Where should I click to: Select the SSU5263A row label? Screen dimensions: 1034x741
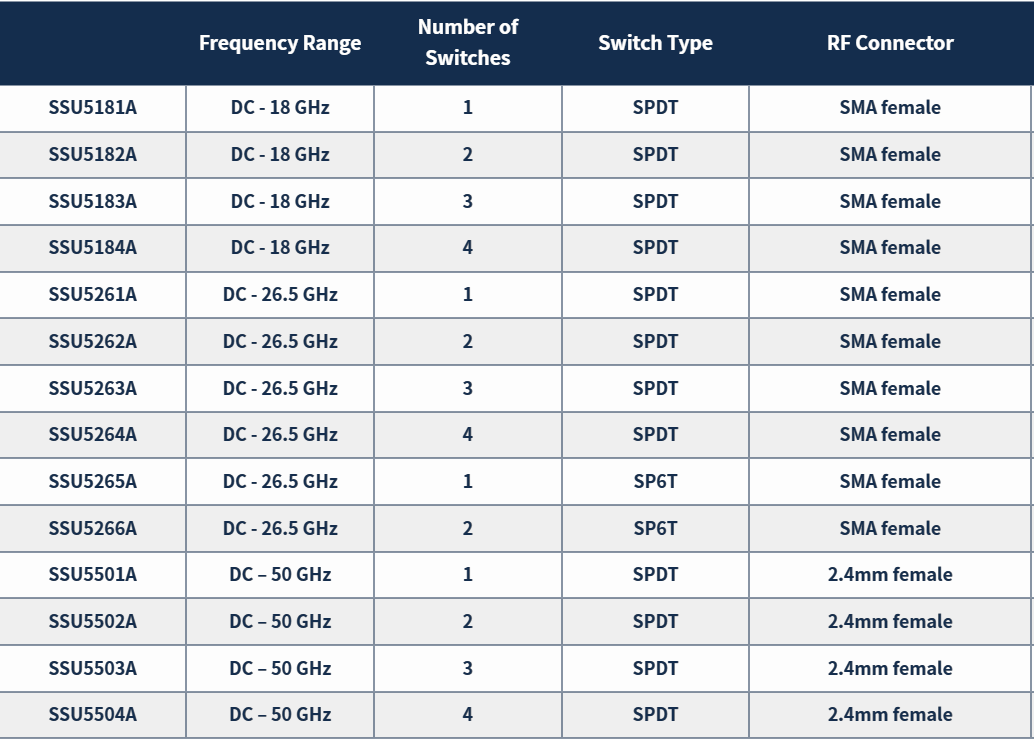(92, 388)
